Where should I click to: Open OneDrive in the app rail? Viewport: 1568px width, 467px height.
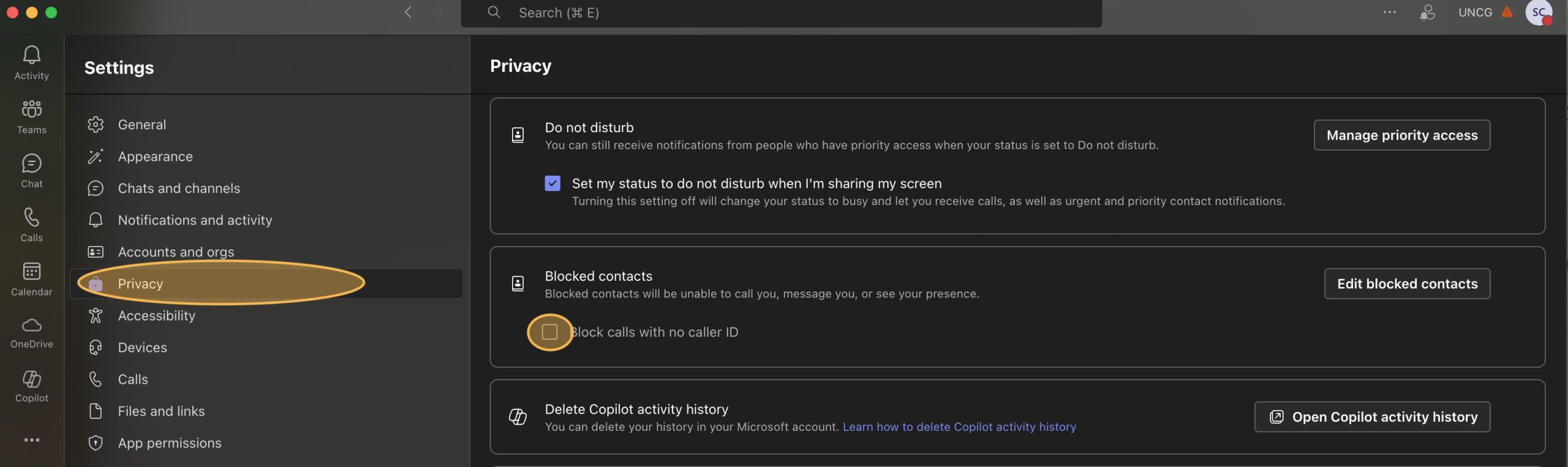pyautogui.click(x=32, y=332)
